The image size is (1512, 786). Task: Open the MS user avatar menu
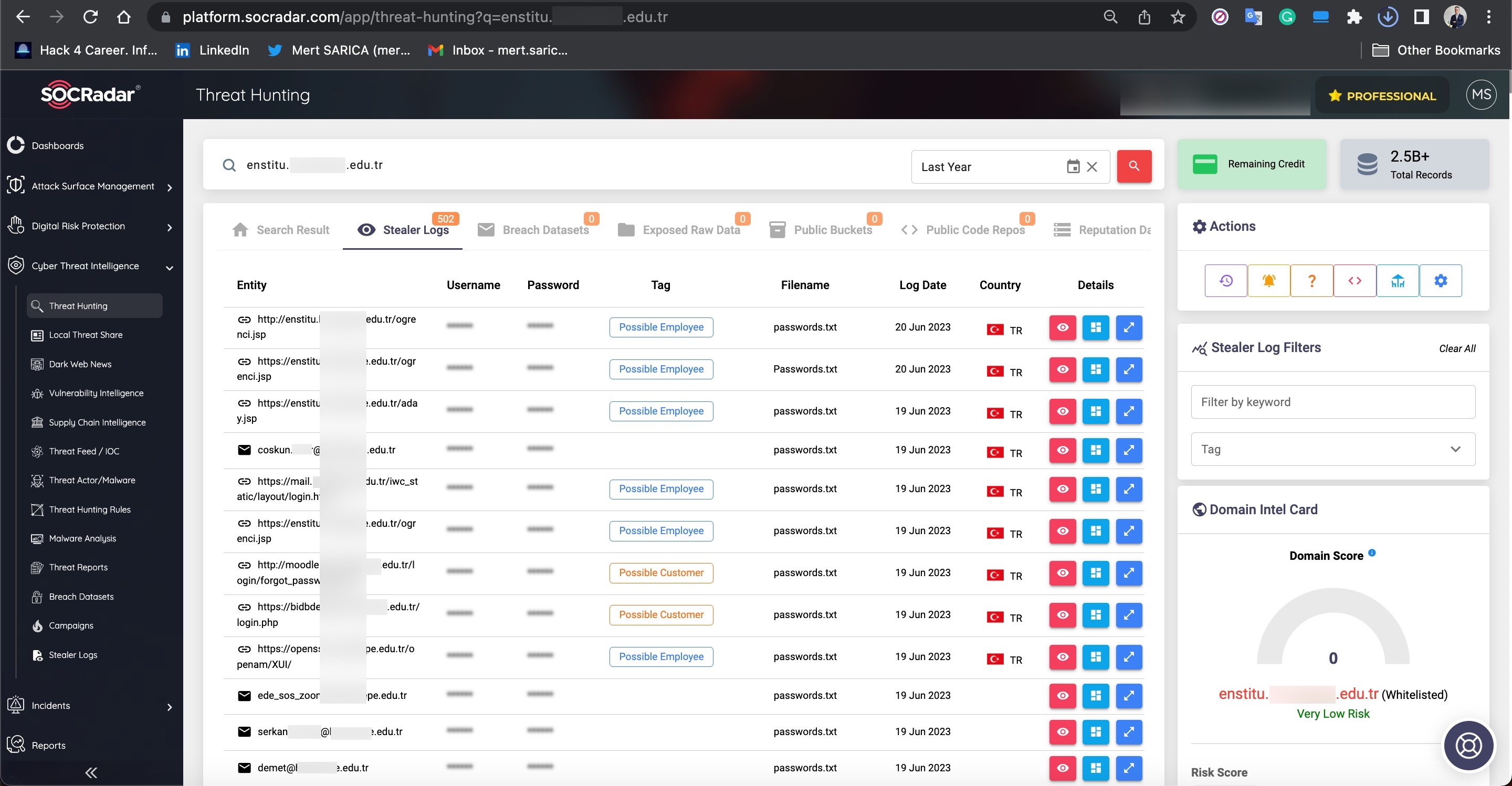pos(1480,94)
